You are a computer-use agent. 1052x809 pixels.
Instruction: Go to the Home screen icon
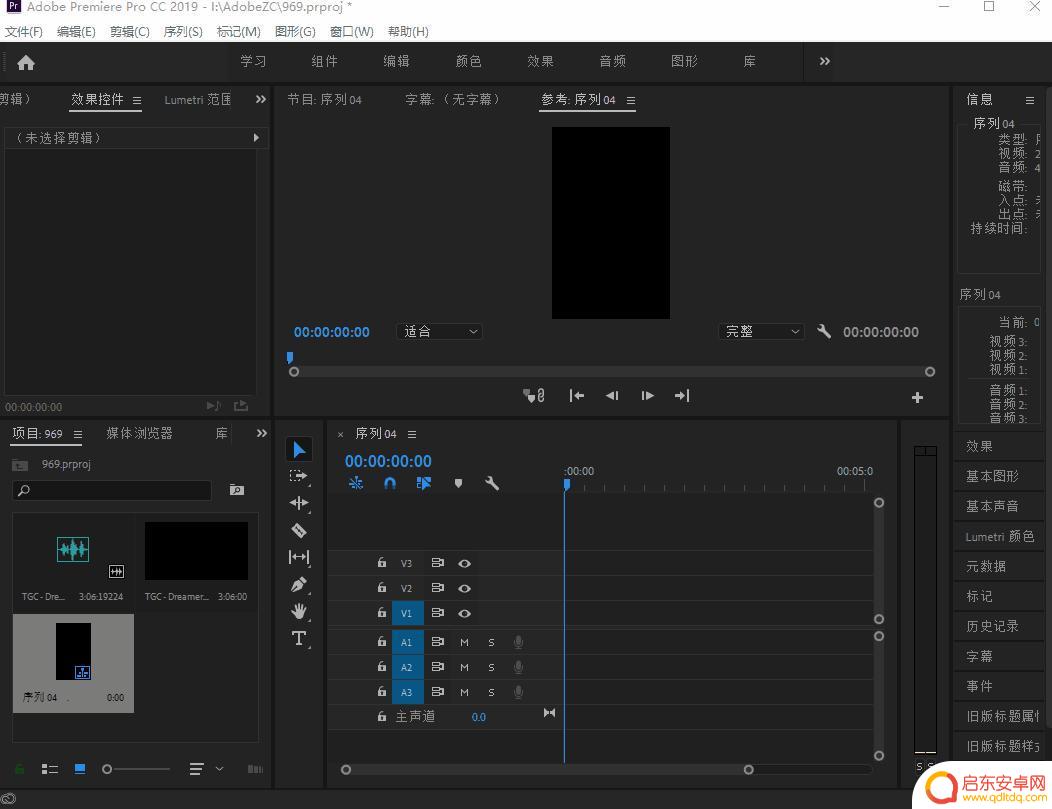click(25, 62)
